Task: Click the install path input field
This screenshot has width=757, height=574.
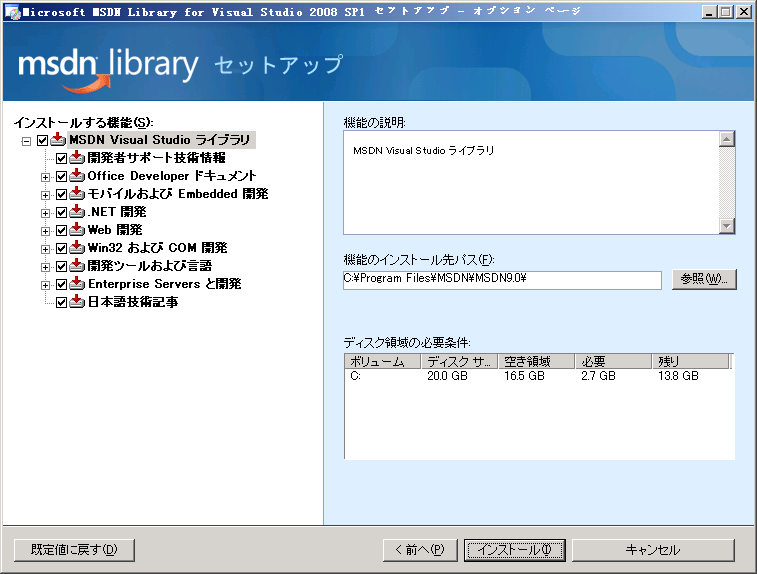Action: pos(502,280)
